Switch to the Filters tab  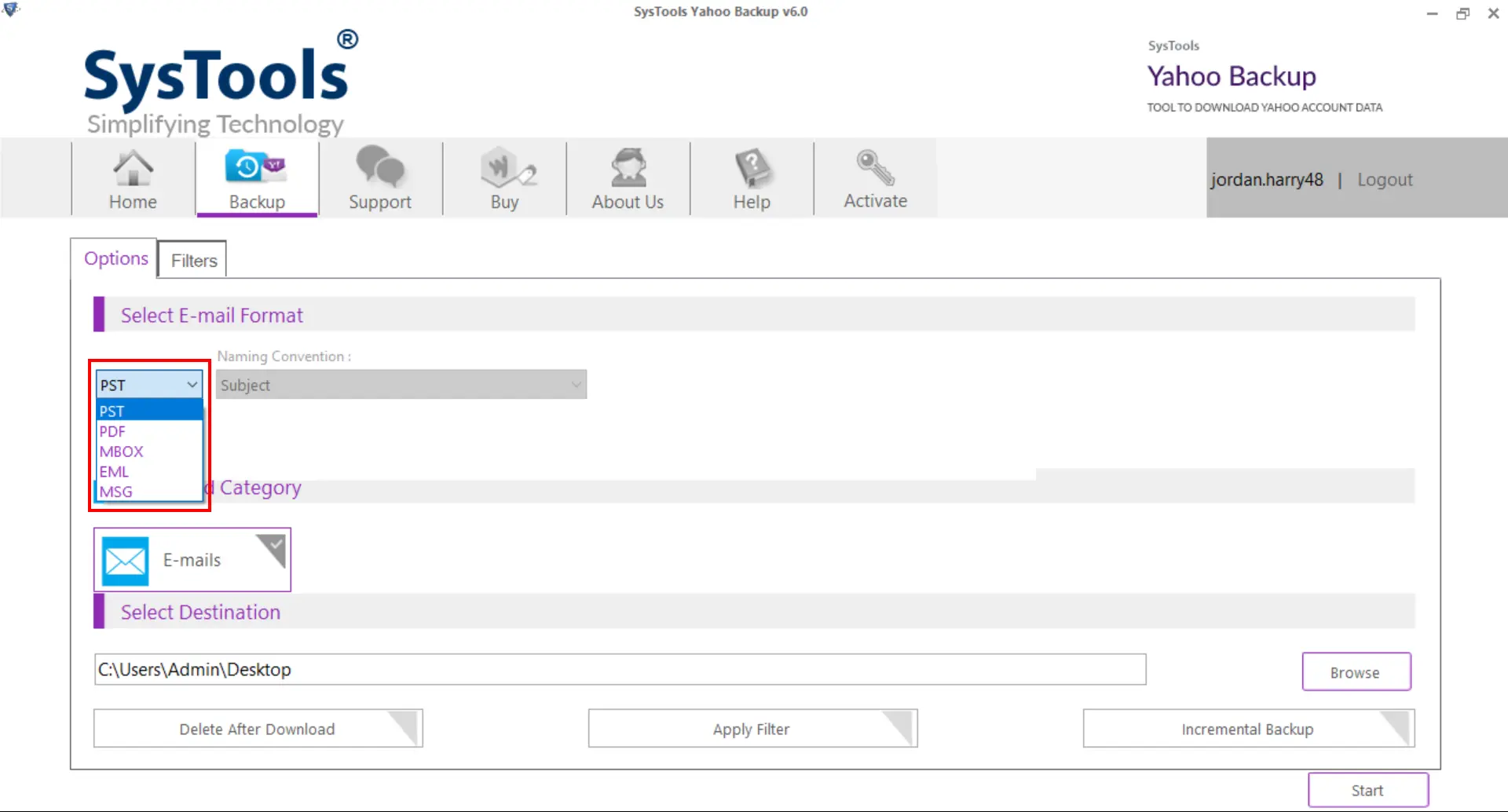click(x=194, y=261)
